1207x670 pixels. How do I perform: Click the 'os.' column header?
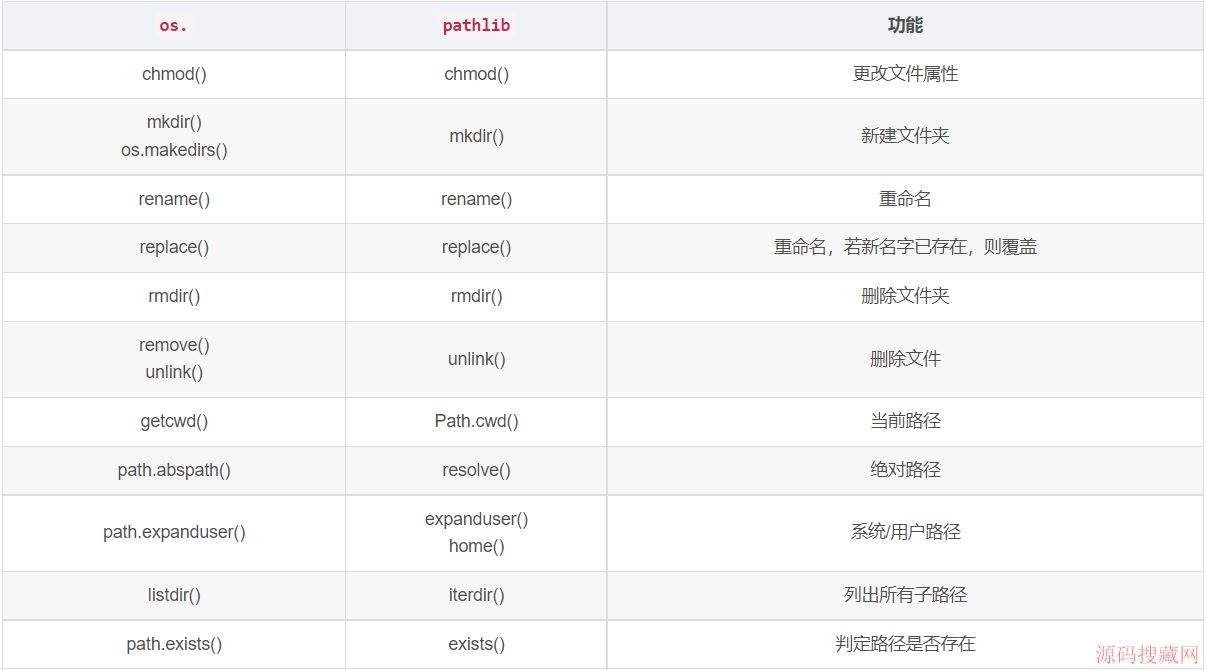174,26
